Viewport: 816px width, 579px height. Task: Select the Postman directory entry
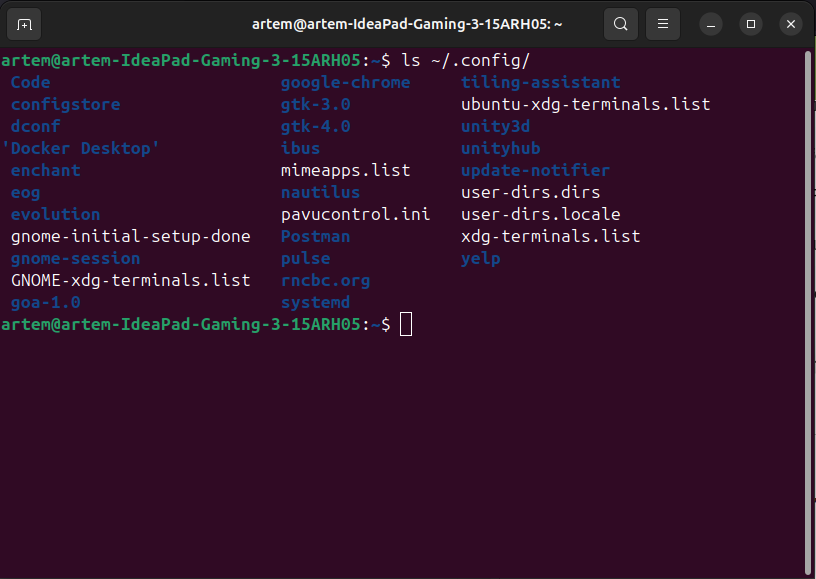point(315,236)
